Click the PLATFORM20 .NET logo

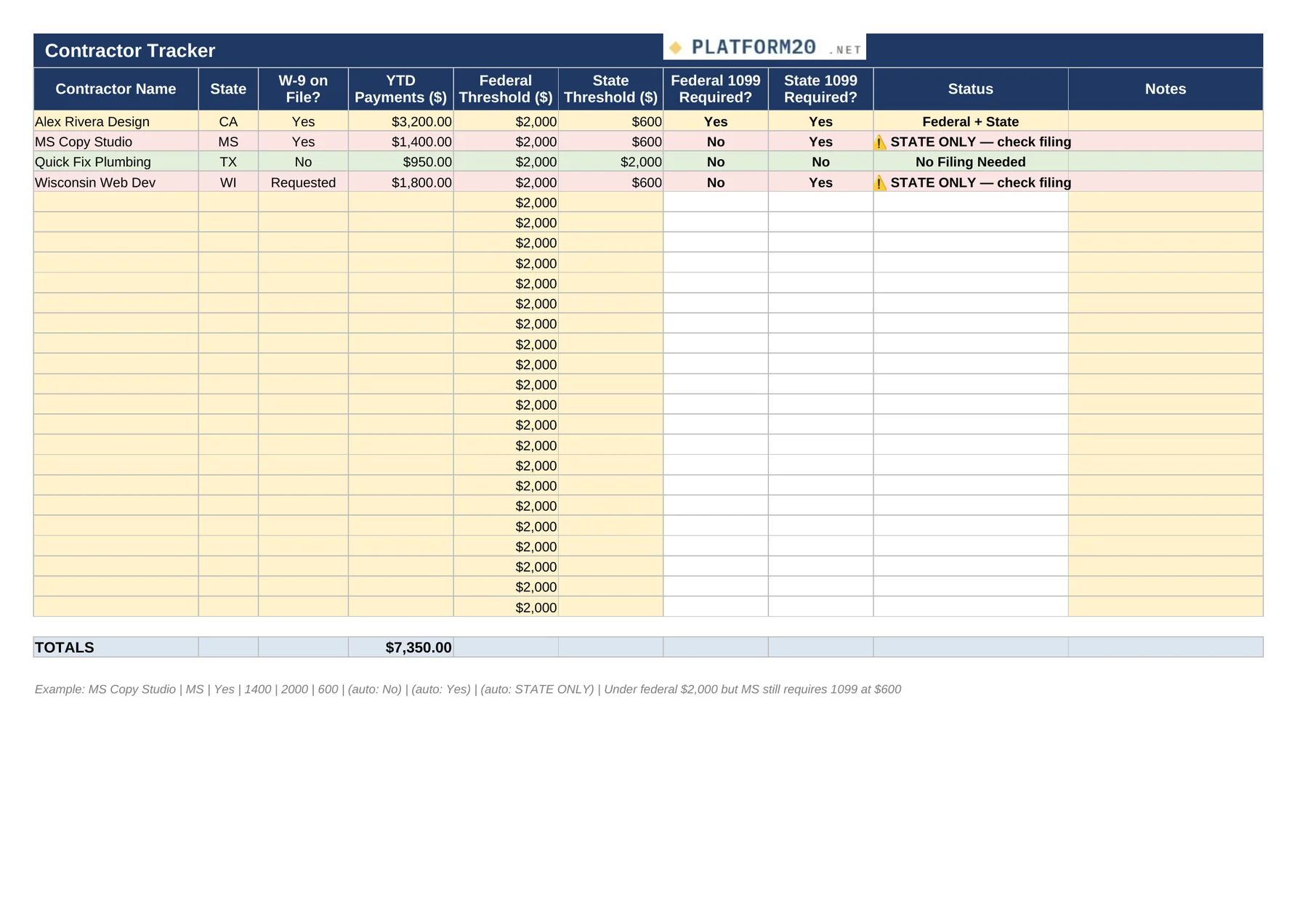click(x=764, y=47)
